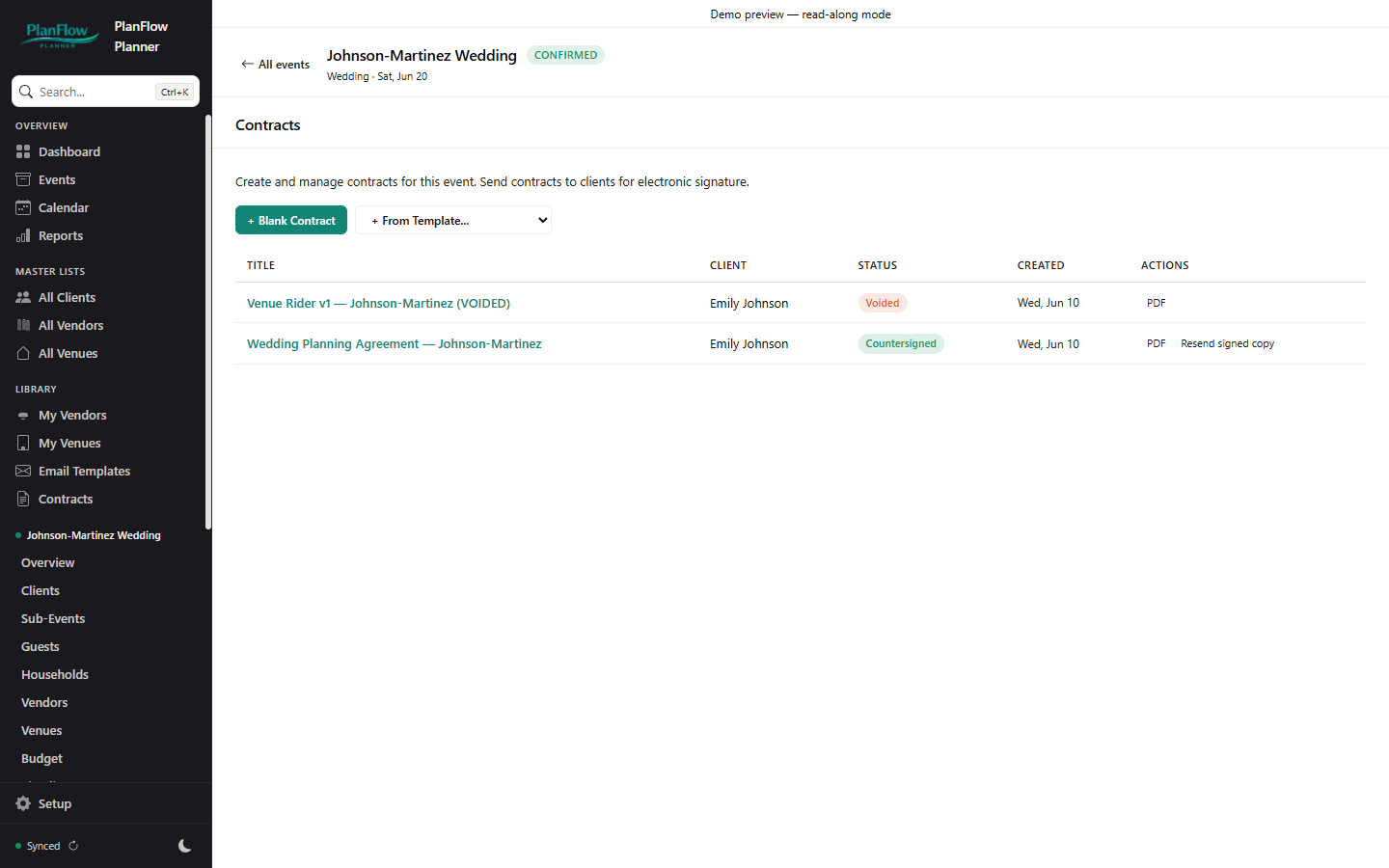Click the Countersigned status badge

click(x=901, y=343)
